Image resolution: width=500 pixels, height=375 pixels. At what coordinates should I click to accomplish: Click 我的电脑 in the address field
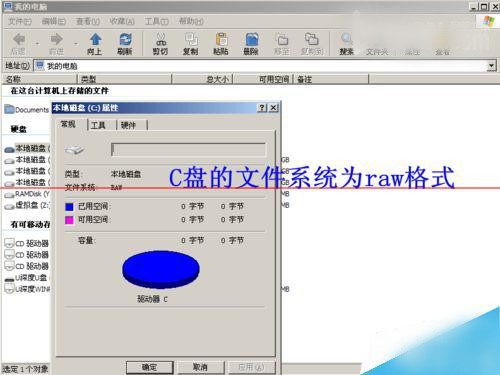click(x=62, y=66)
